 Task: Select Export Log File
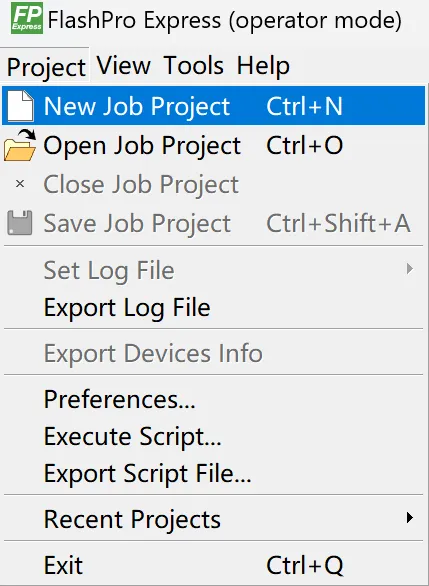[213, 308]
